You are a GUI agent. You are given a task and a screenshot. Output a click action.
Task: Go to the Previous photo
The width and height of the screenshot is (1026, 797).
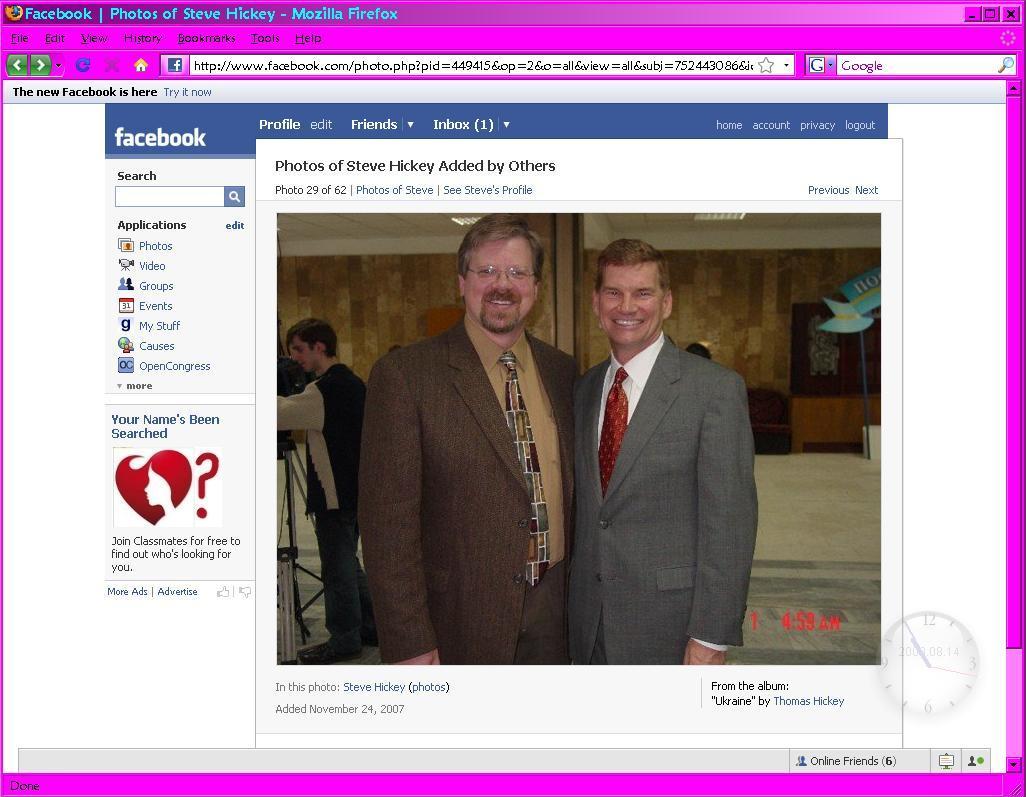tap(828, 190)
